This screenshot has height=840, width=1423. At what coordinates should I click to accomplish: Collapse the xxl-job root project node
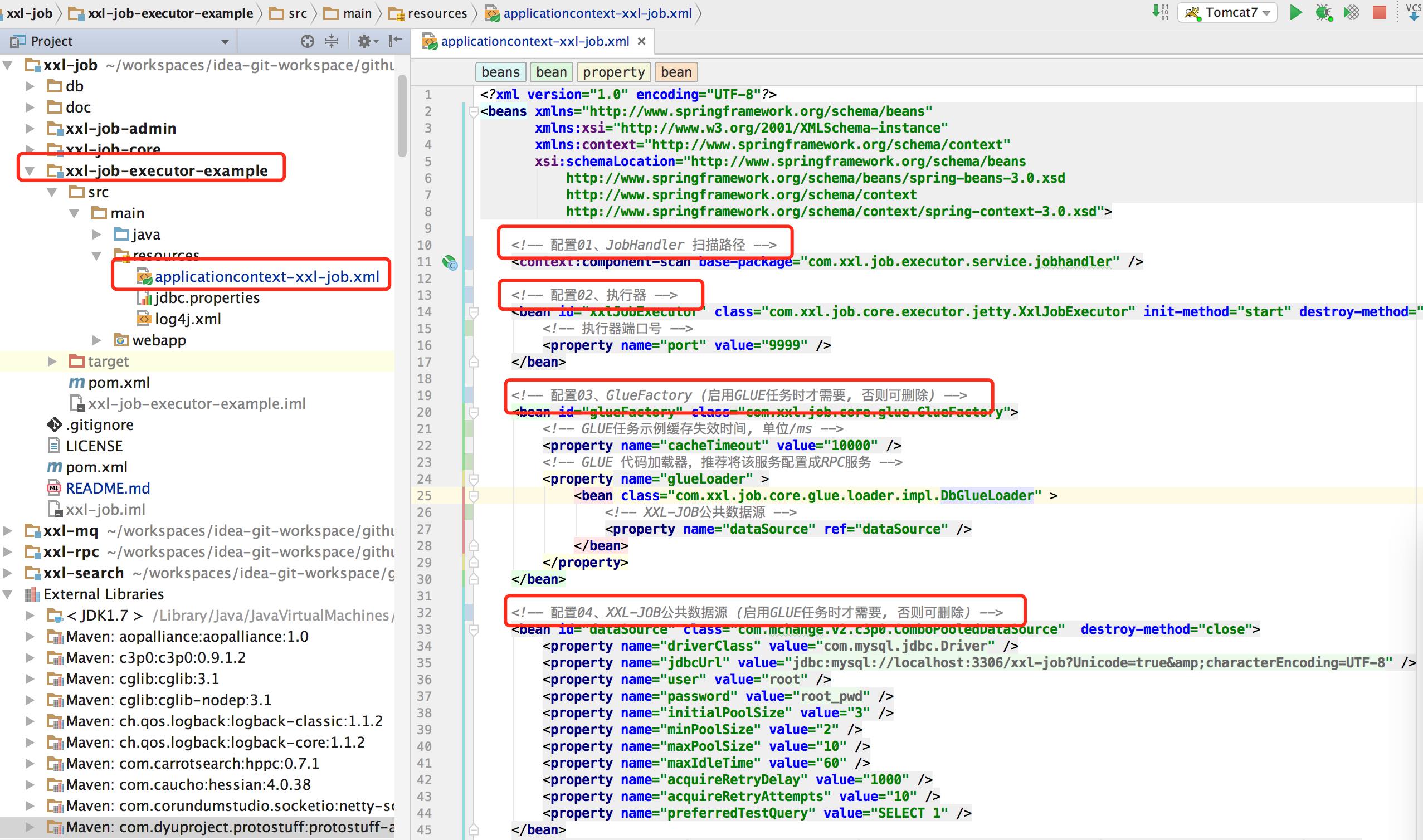8,65
